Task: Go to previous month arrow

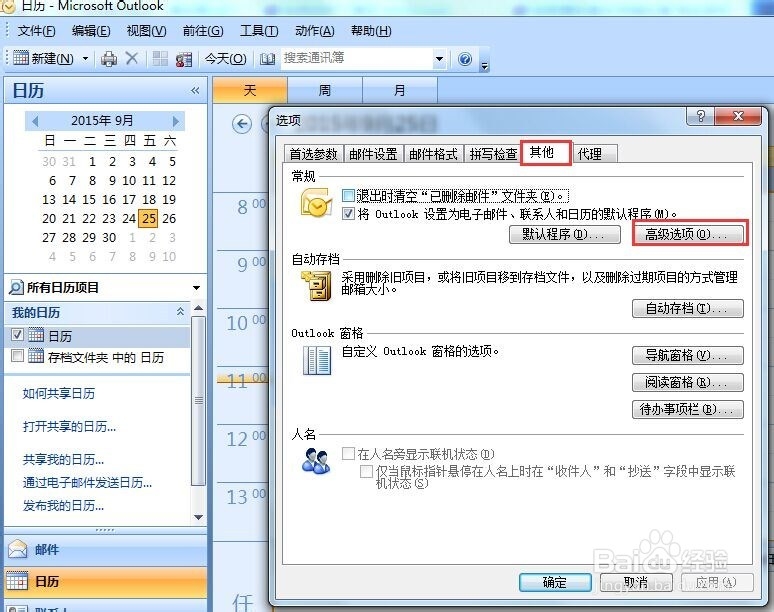Action: pyautogui.click(x=35, y=121)
